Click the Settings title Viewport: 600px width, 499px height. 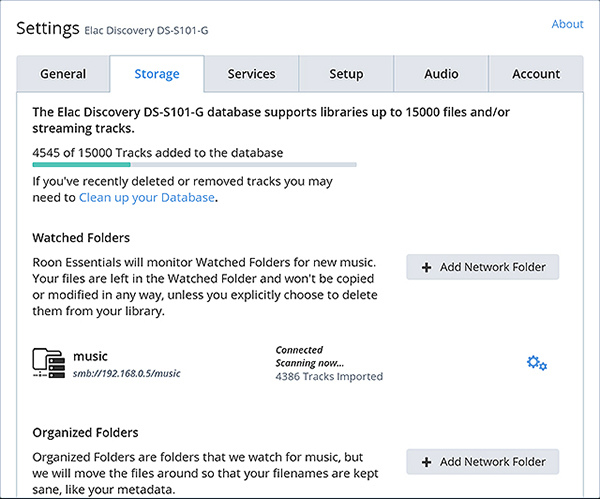click(48, 28)
